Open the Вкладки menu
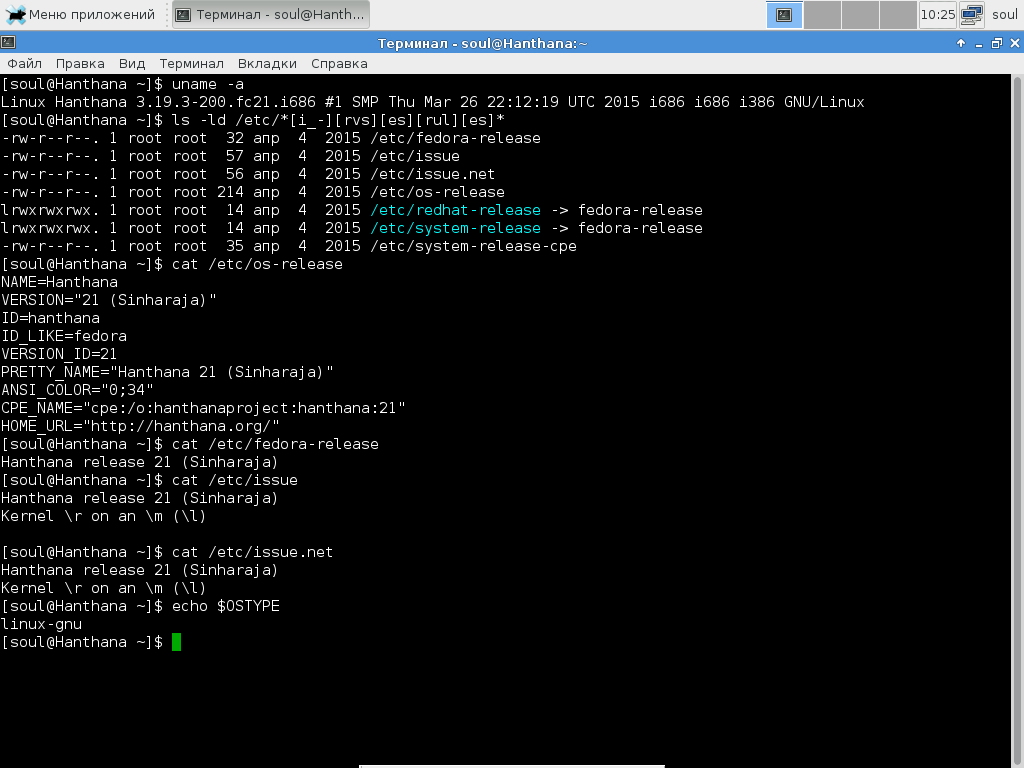The height and width of the screenshot is (768, 1024). point(267,63)
